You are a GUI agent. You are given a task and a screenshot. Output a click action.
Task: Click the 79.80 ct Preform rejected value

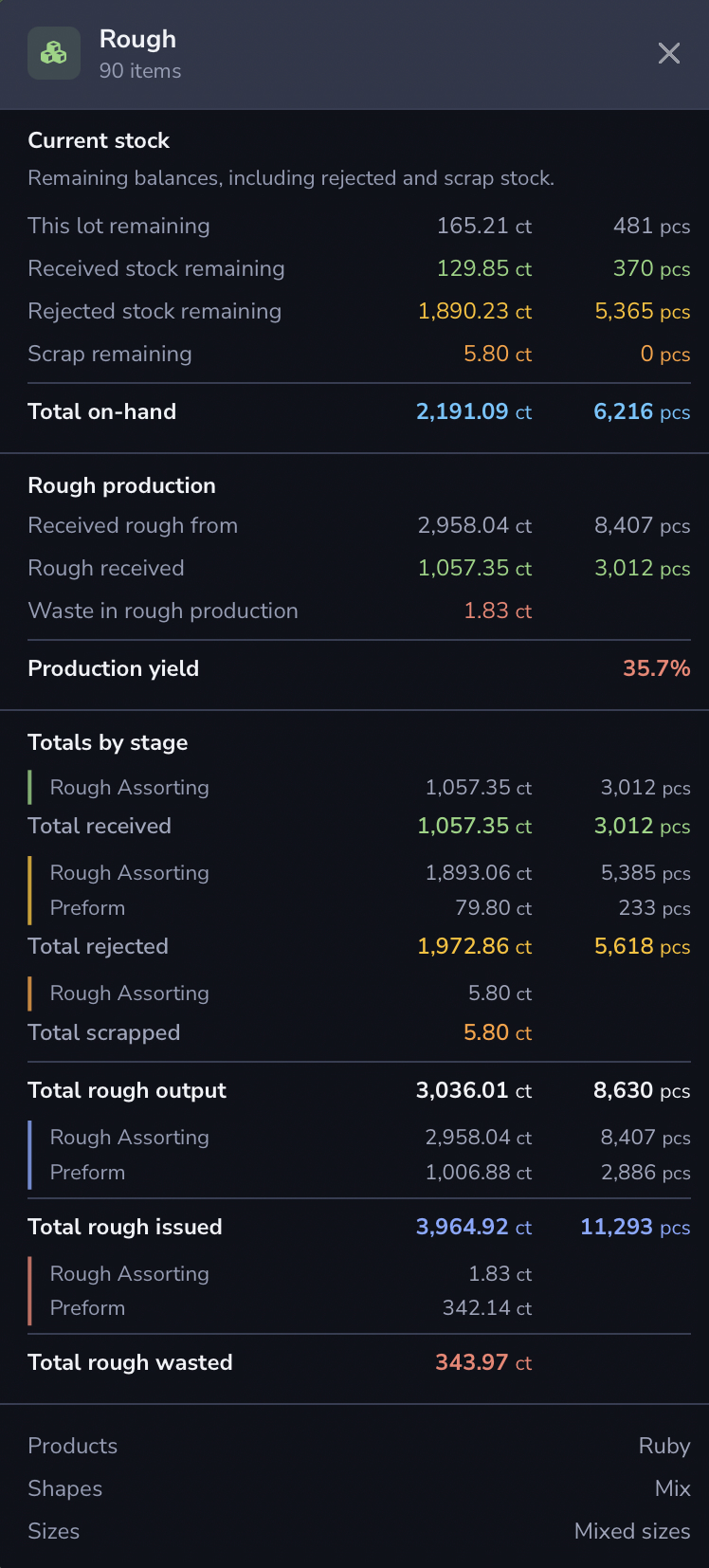coord(494,908)
